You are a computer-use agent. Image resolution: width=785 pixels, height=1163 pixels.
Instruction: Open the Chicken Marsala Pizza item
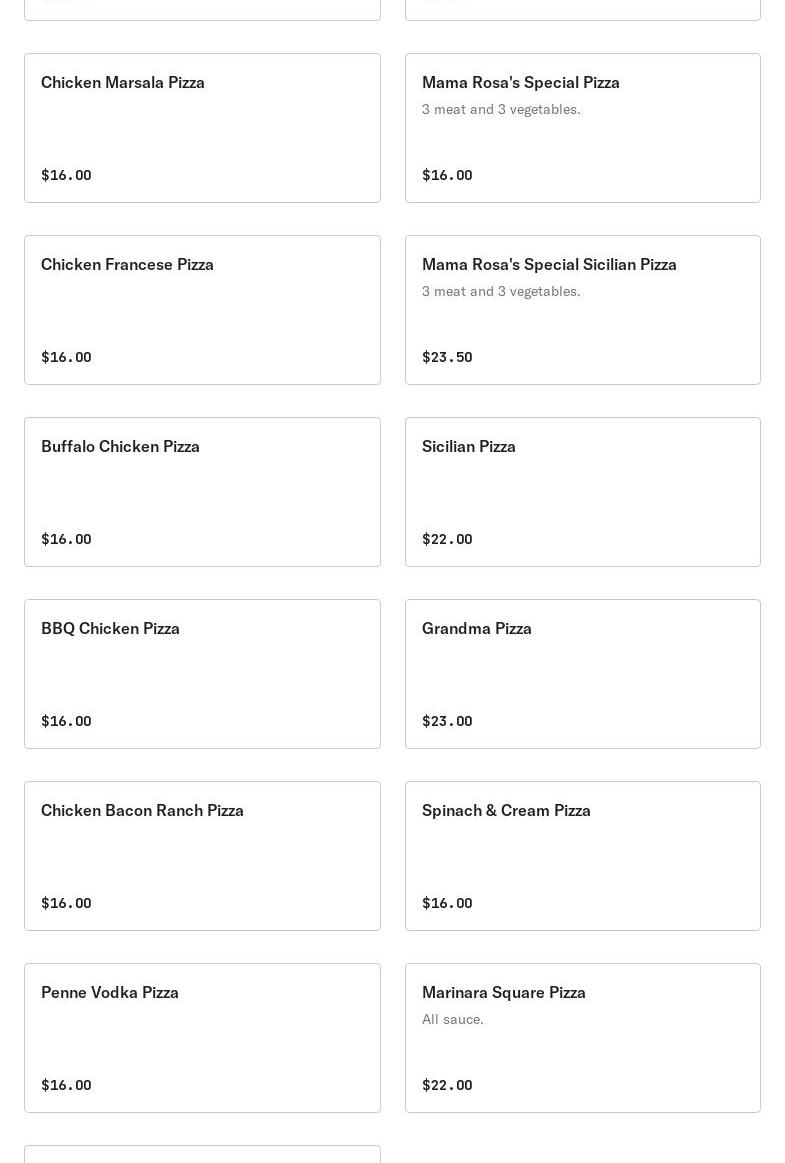click(x=202, y=128)
